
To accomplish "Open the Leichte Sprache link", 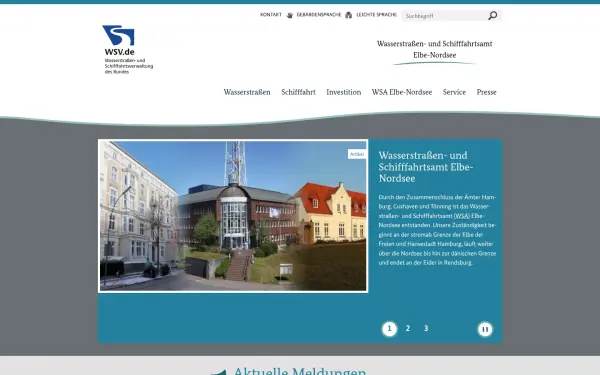I will tap(377, 15).
